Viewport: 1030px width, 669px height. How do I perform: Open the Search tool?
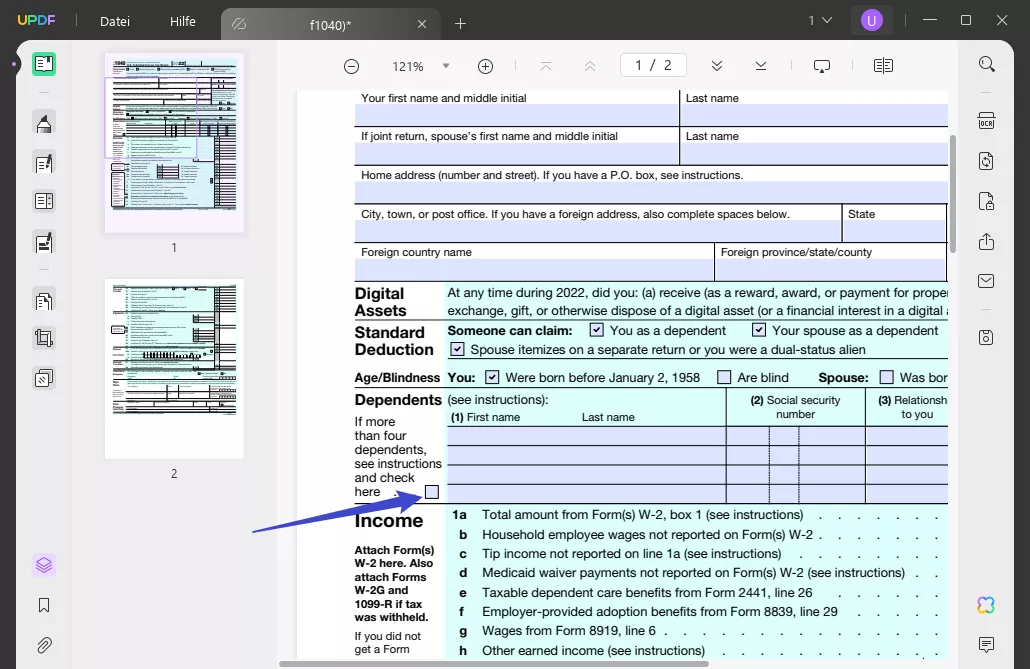(987, 63)
